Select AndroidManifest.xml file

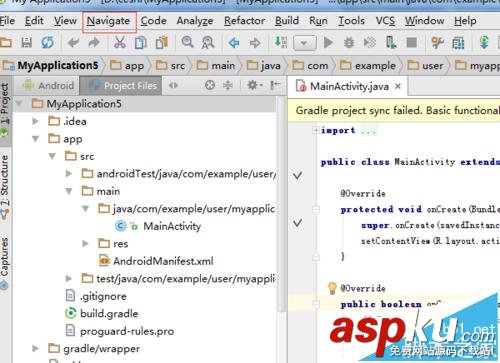pyautogui.click(x=156, y=261)
